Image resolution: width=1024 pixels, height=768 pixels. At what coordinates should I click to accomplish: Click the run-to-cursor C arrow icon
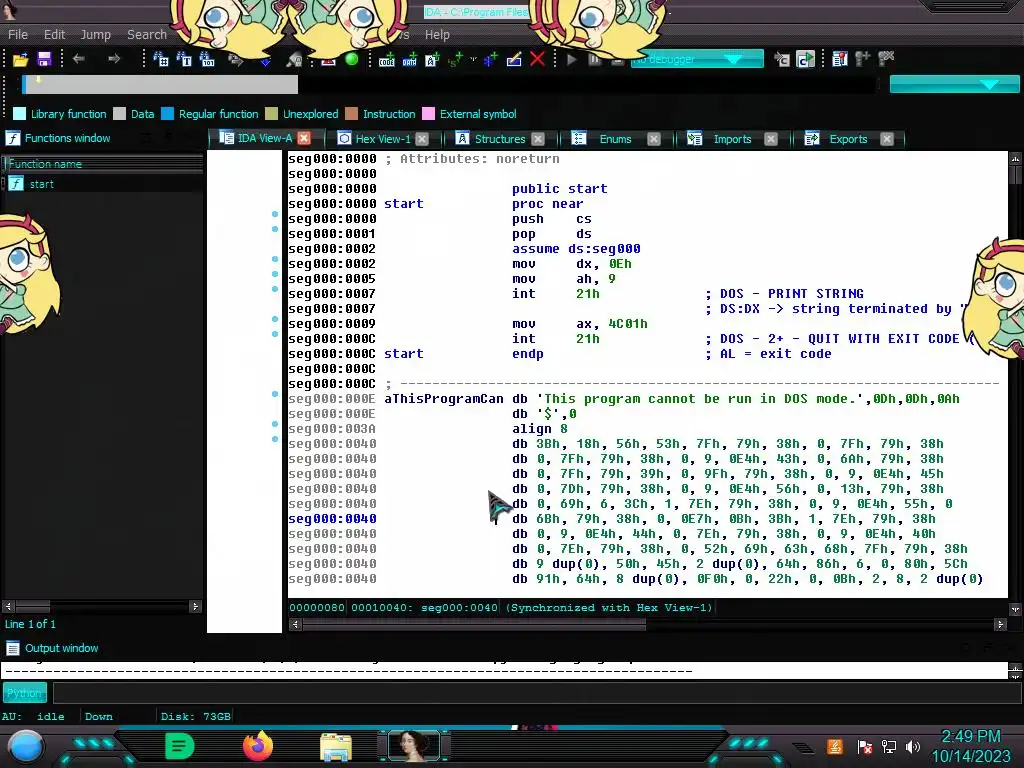point(782,59)
